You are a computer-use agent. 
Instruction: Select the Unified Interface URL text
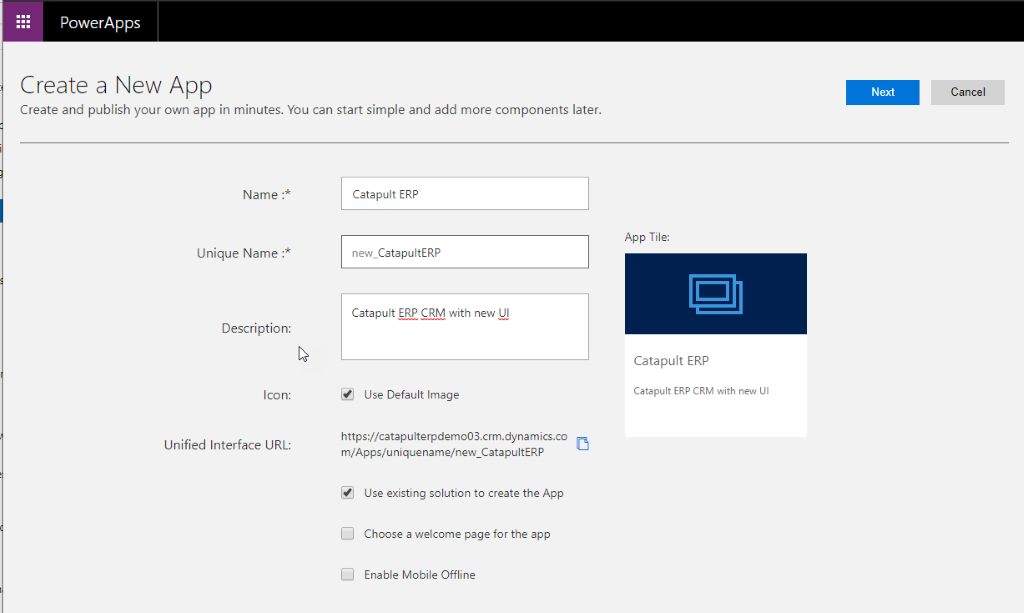pyautogui.click(x=454, y=444)
